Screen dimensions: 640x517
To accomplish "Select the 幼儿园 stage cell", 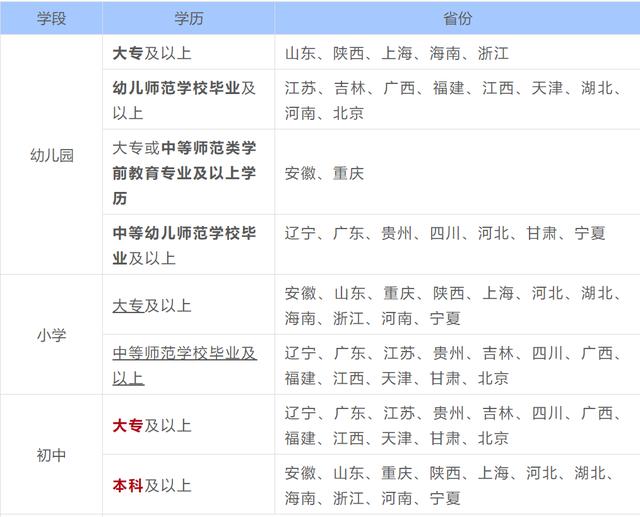I will pos(51,155).
